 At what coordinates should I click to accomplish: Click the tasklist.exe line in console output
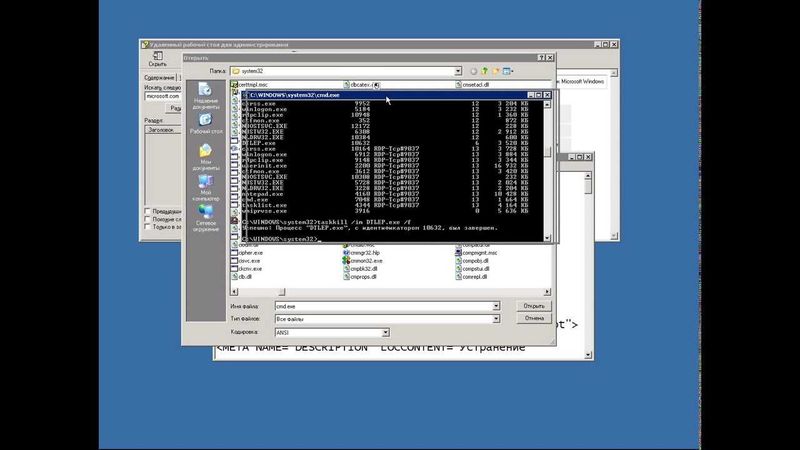(x=385, y=205)
